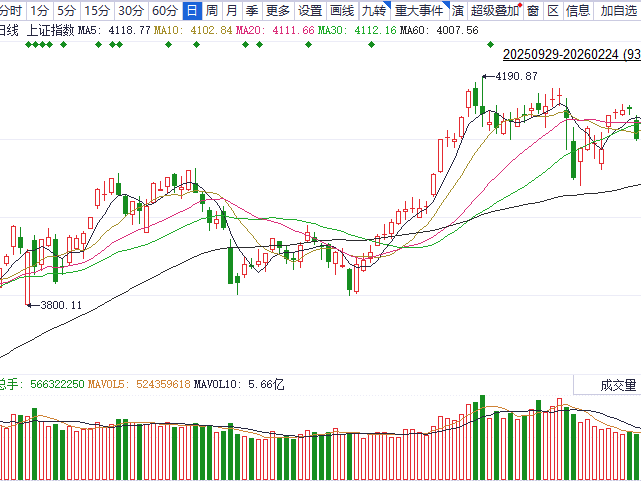Open the 信息 info panel
Viewport: 641px width, 481px height.
pyautogui.click(x=578, y=11)
